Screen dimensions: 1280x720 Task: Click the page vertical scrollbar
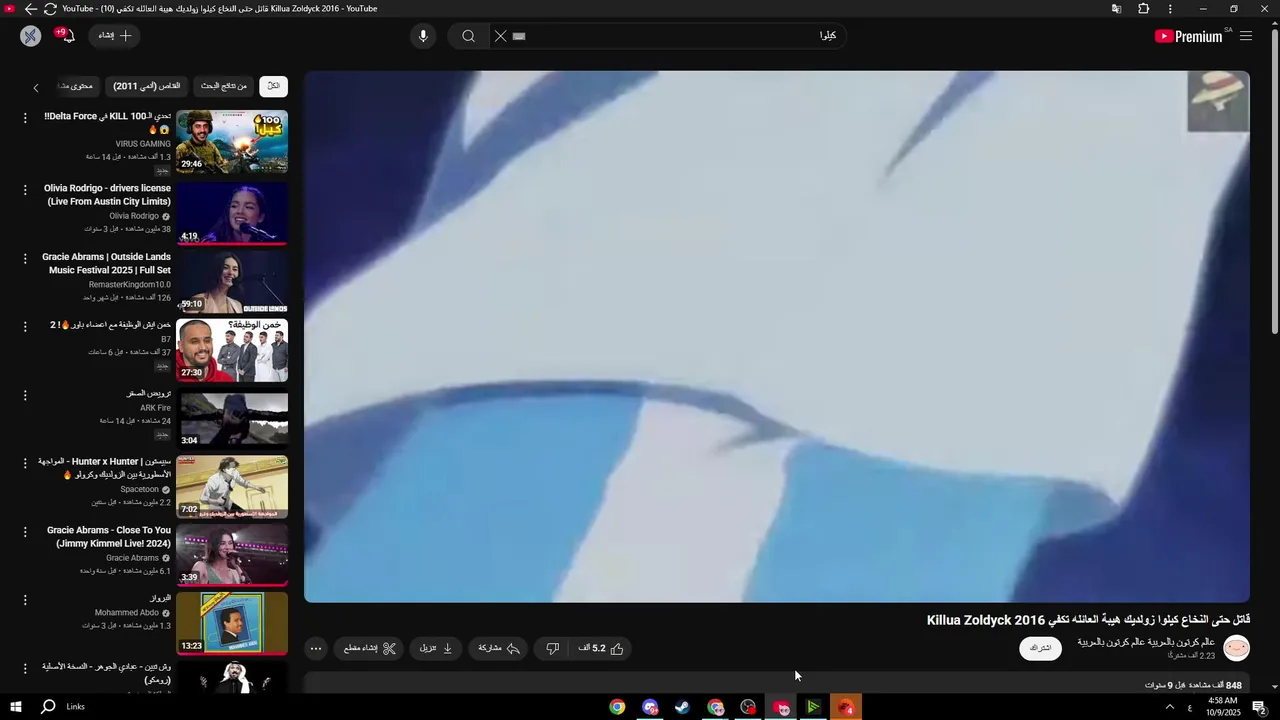tap(1274, 180)
